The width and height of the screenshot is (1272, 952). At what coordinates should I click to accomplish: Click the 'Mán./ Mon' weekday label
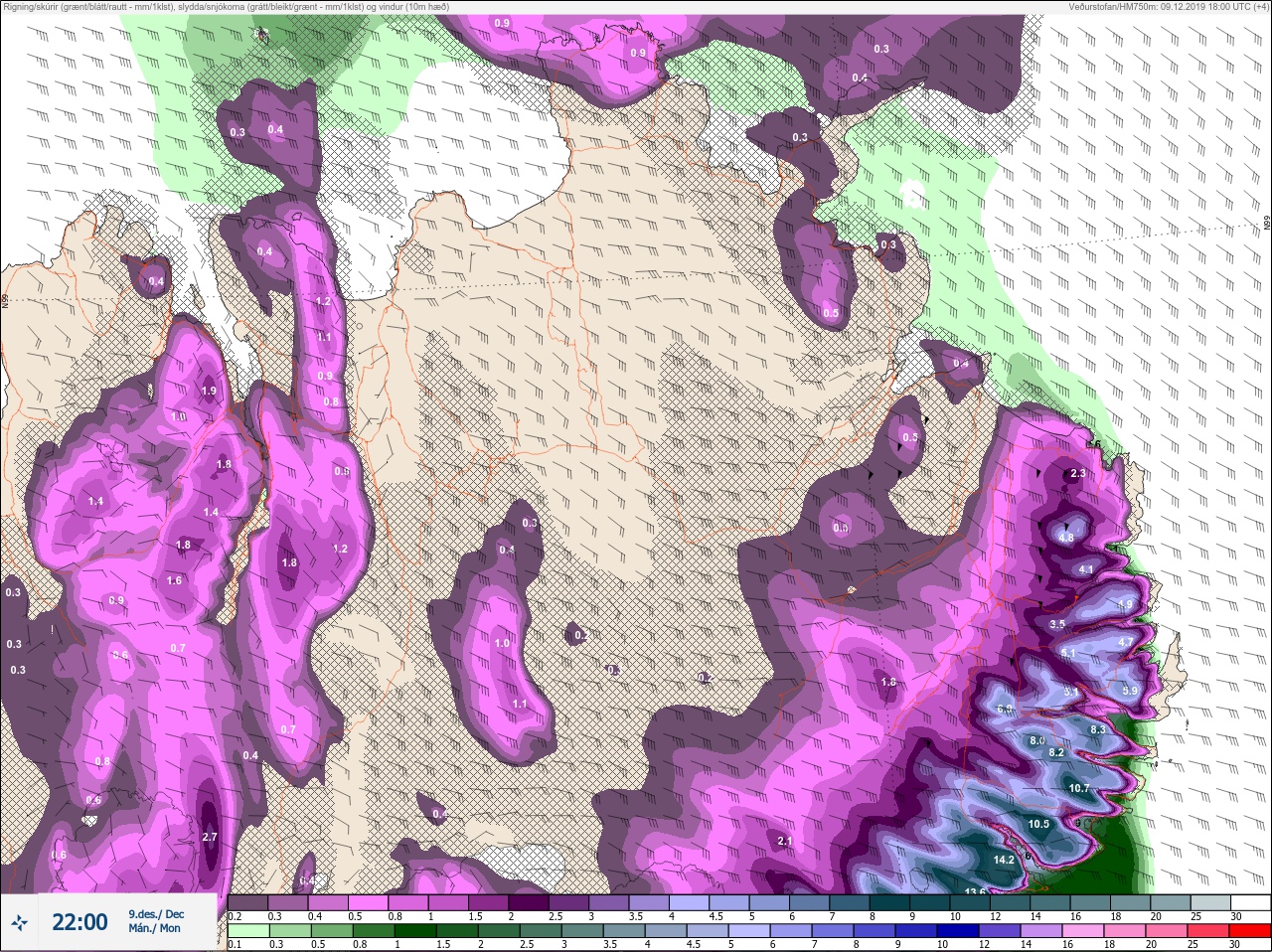pyautogui.click(x=154, y=928)
